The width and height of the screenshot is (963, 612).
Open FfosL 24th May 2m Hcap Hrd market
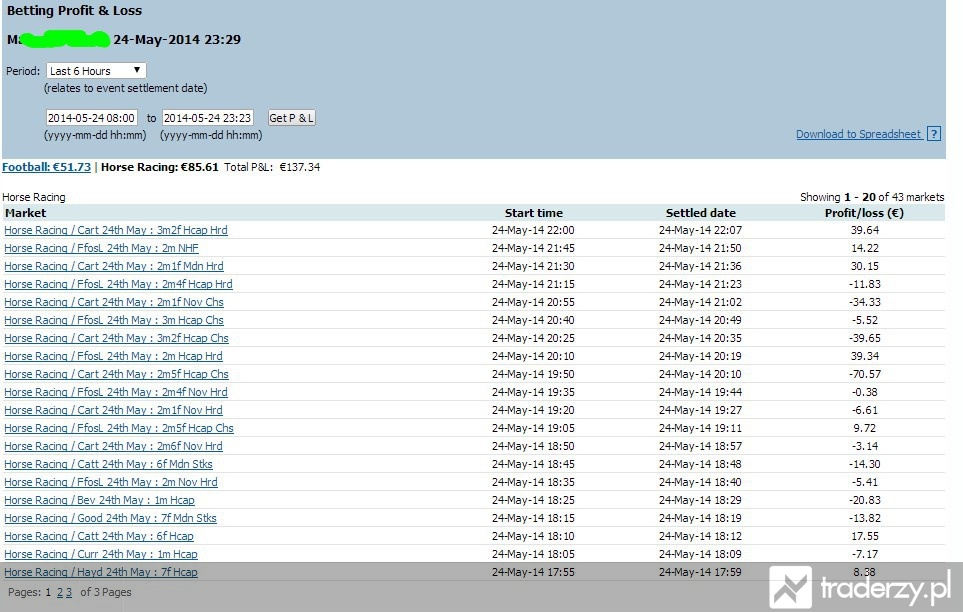coord(113,356)
